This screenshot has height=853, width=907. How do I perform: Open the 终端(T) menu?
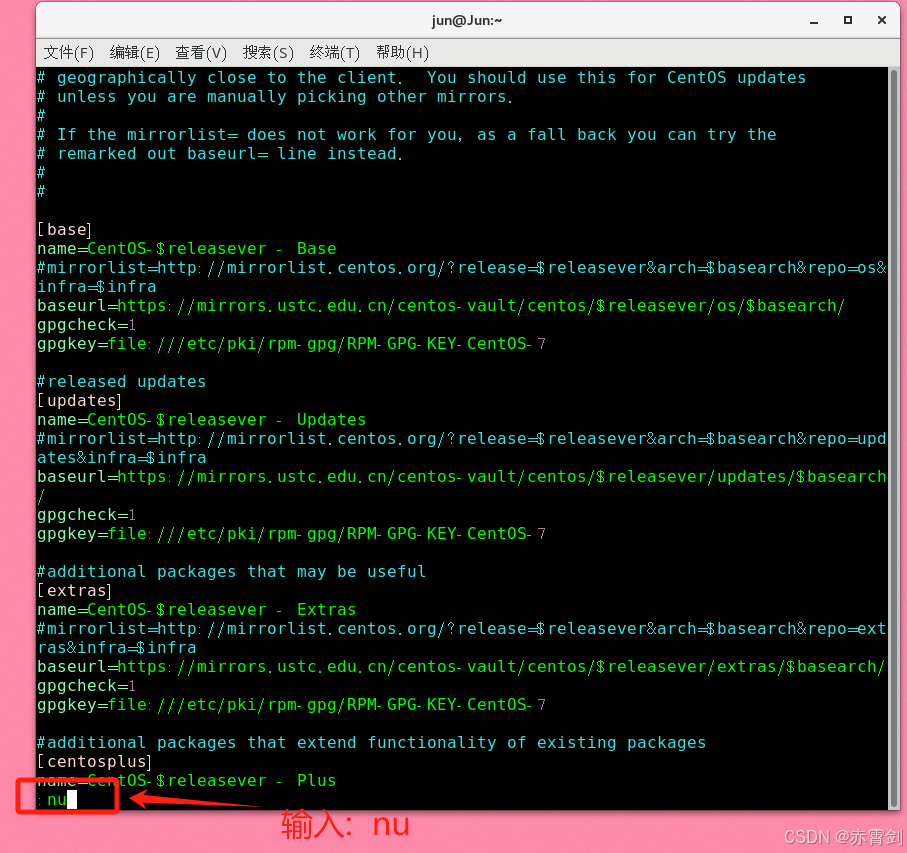pos(334,53)
